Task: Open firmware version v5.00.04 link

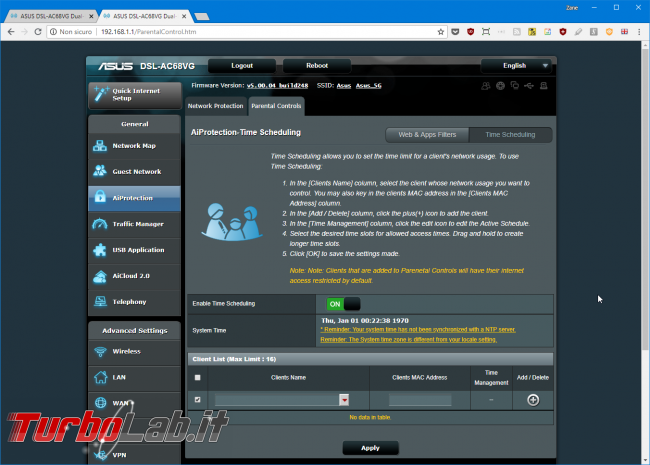Action: [277, 86]
